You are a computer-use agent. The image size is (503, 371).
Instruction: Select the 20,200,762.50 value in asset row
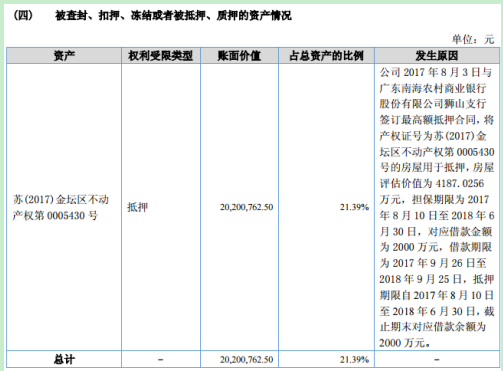pyautogui.click(x=246, y=207)
